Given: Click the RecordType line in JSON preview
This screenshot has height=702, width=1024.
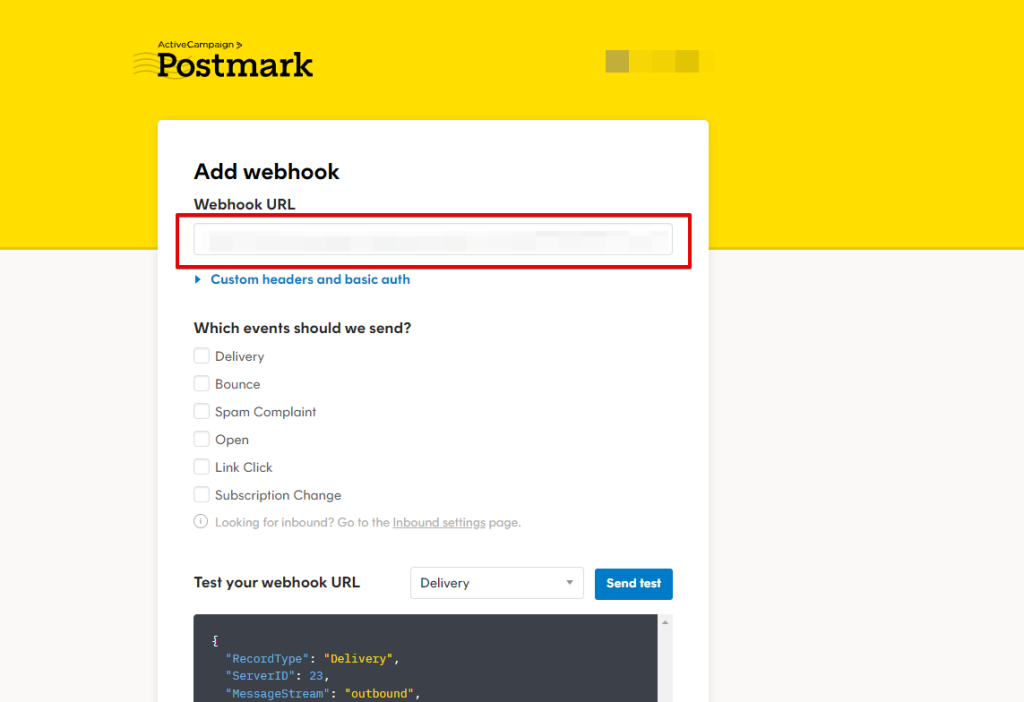Looking at the screenshot, I should (312, 658).
